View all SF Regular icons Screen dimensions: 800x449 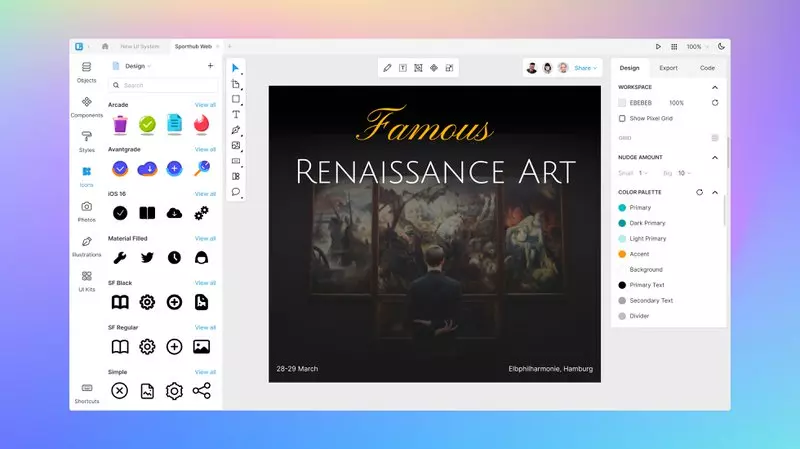[x=205, y=328]
